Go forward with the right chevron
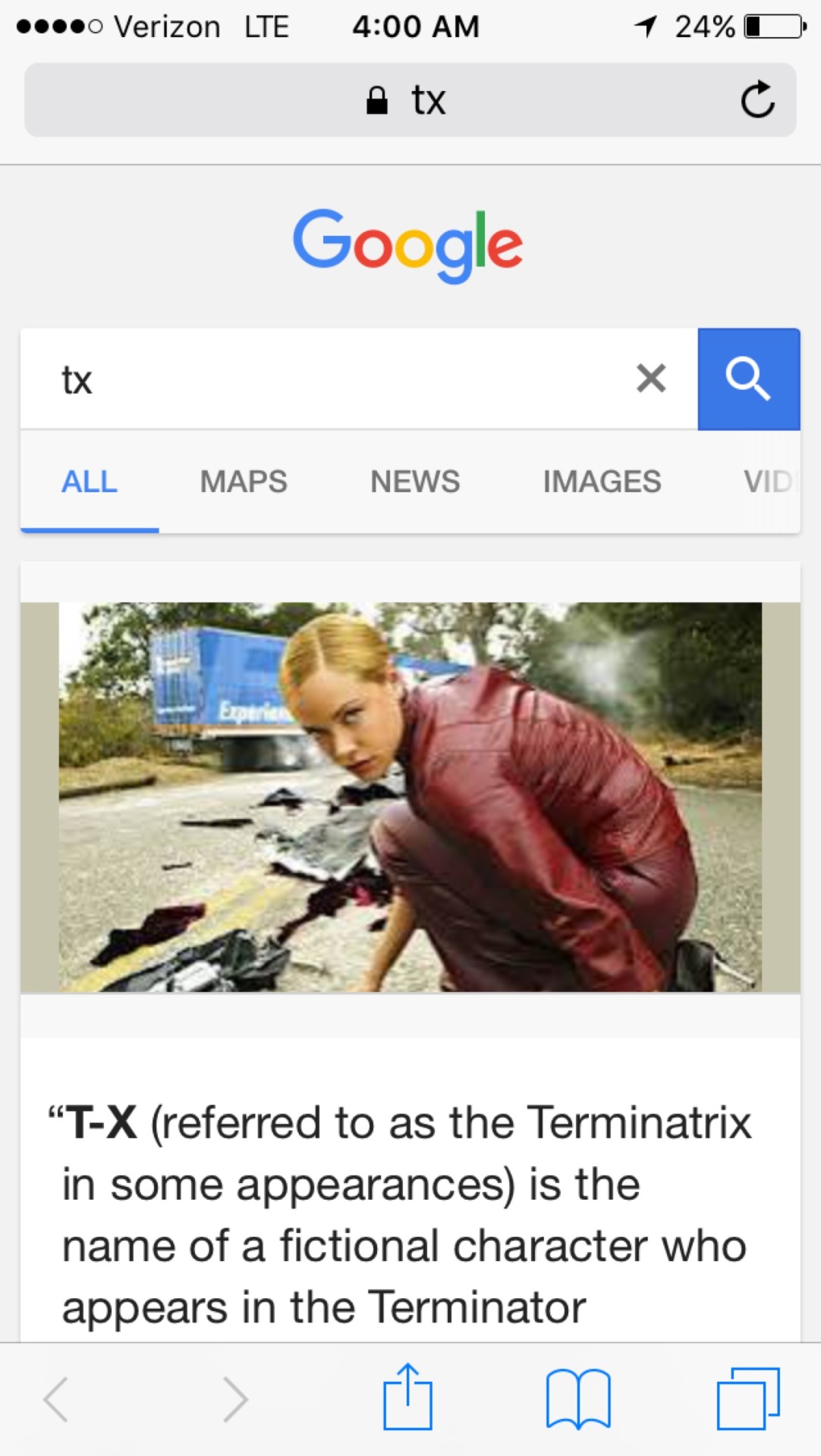This screenshot has width=821, height=1456. (236, 1399)
